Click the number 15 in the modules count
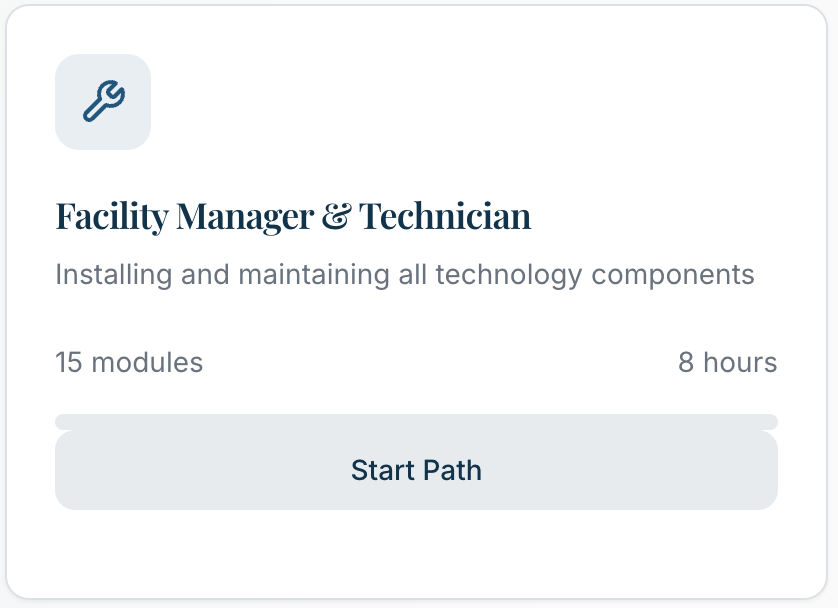Screen dimensions: 838x608 pyautogui.click(x=68, y=362)
